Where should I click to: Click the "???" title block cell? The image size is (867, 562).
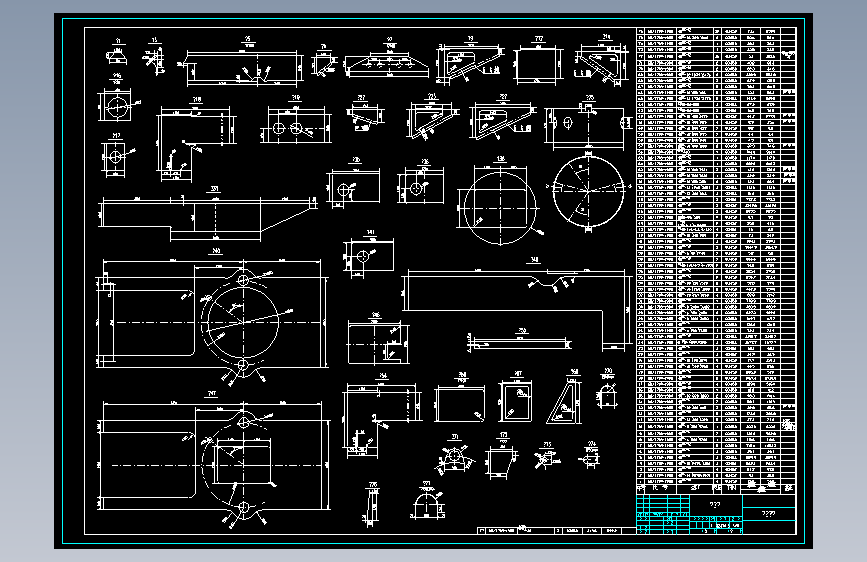pyautogui.click(x=715, y=504)
